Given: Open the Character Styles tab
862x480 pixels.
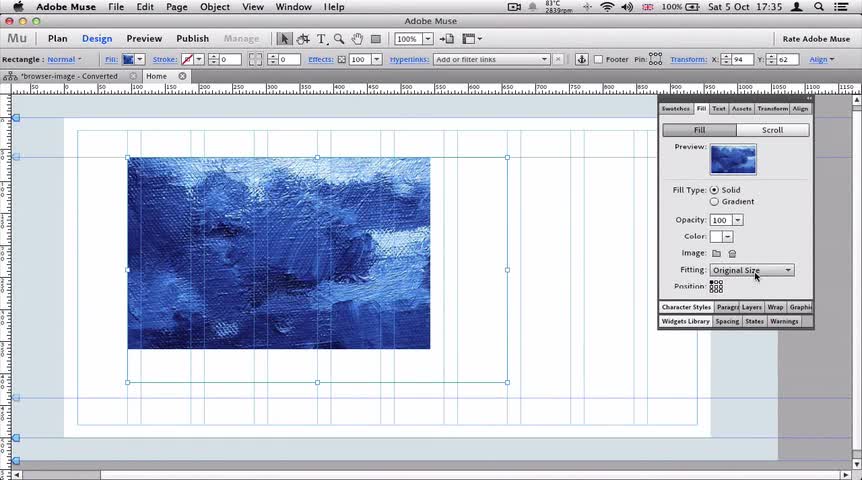Looking at the screenshot, I should (x=686, y=307).
